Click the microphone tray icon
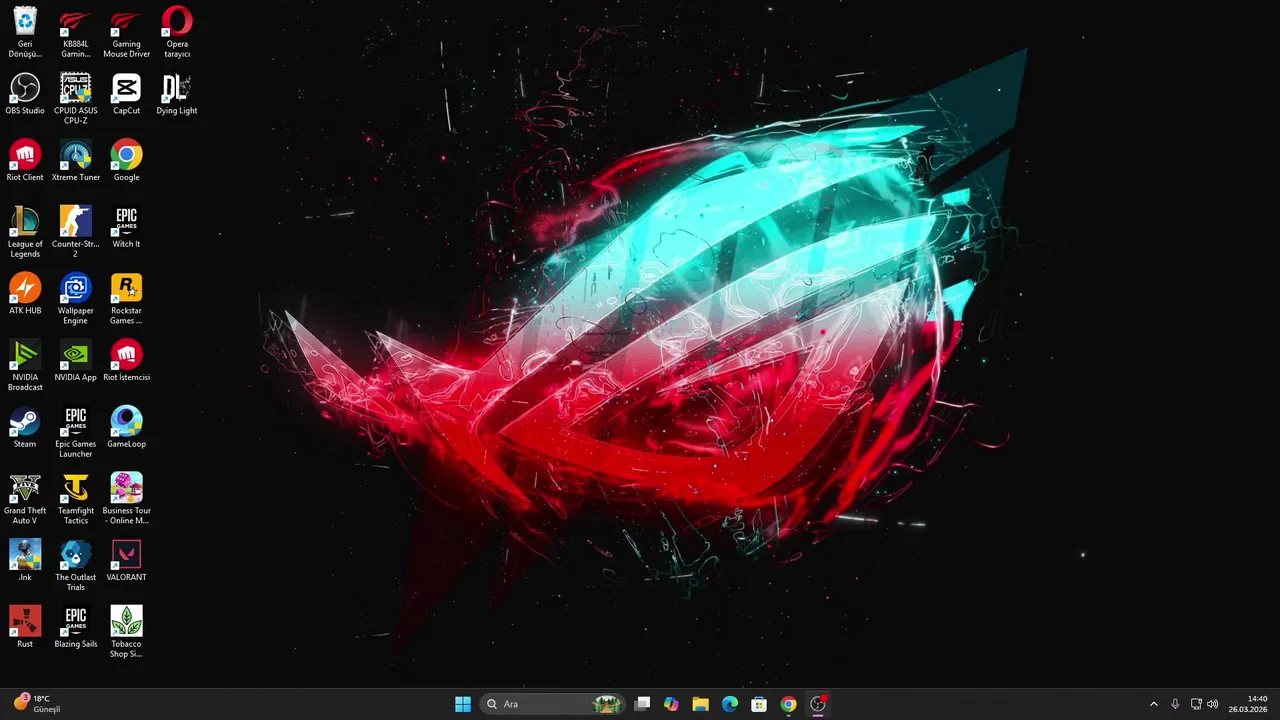Viewport: 1280px width, 720px height. 1175,704
